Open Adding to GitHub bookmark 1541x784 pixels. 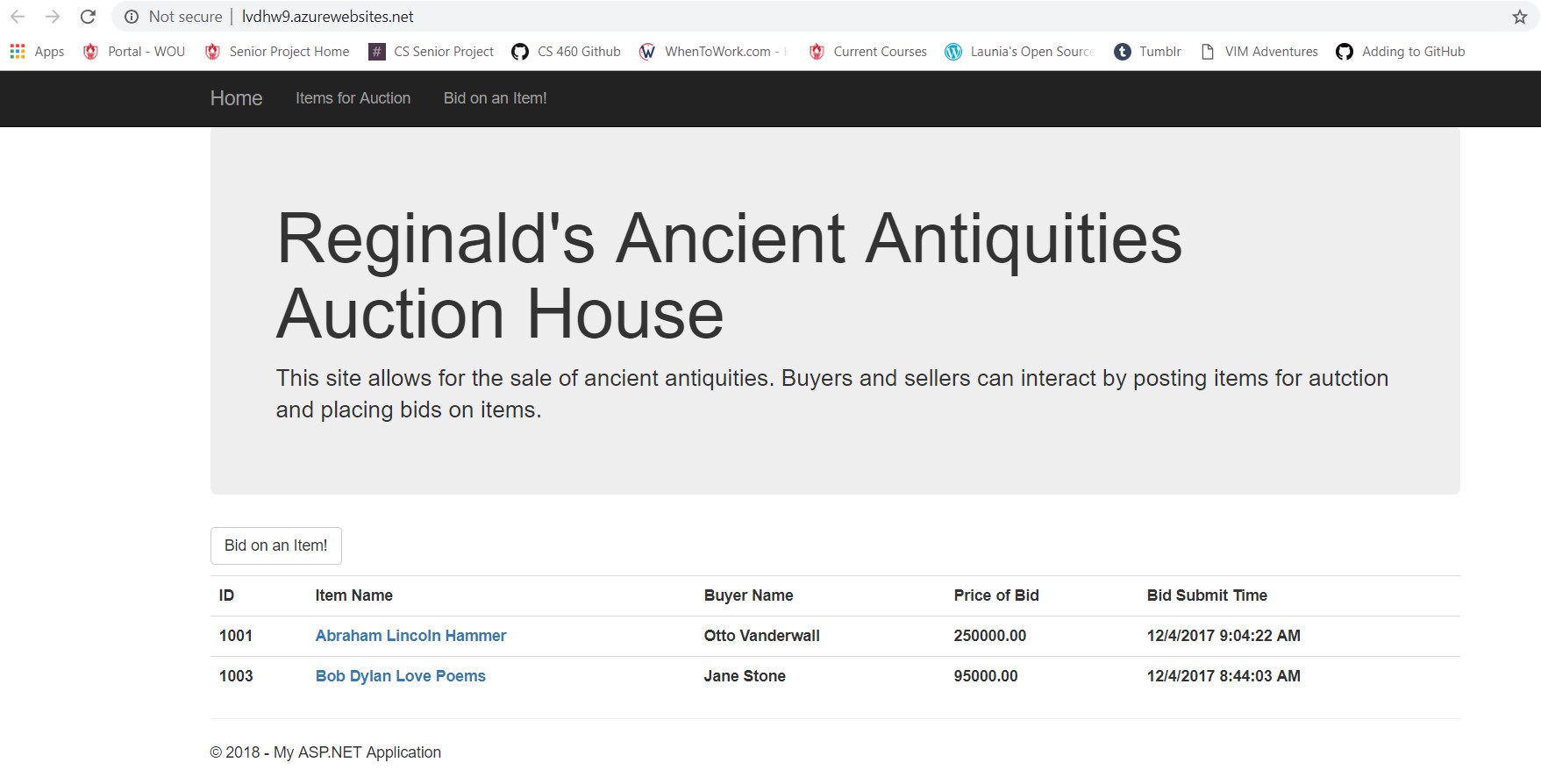click(1400, 52)
